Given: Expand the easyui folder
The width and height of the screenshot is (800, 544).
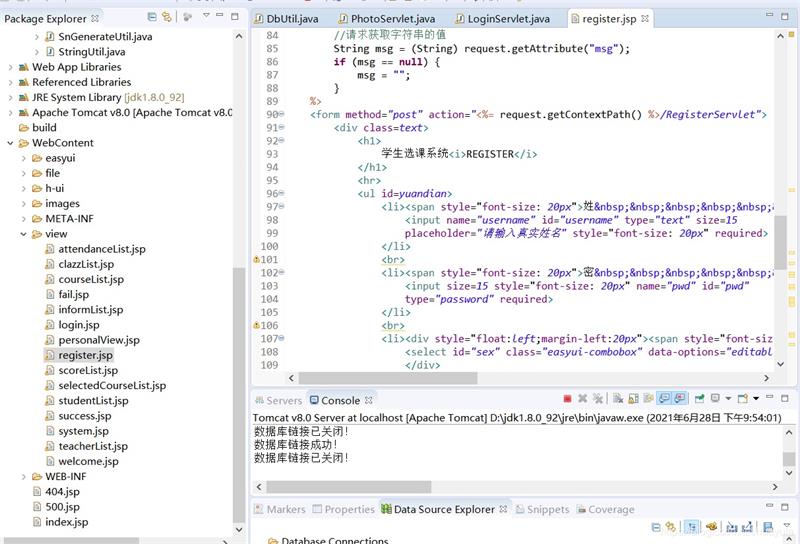Looking at the screenshot, I should [23, 158].
